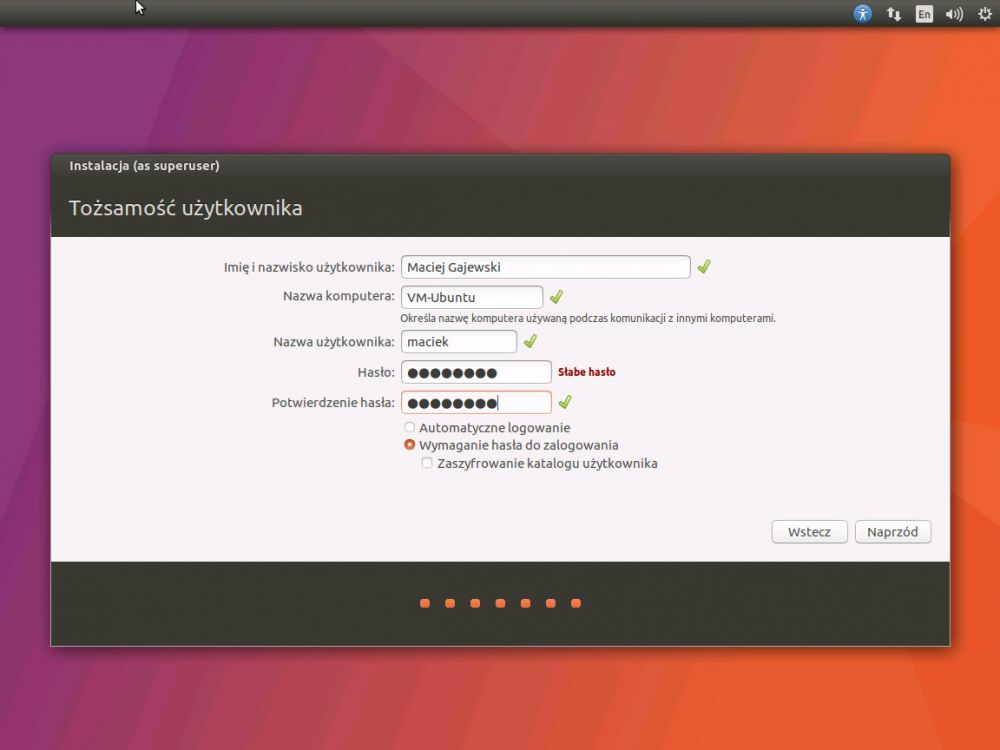Focus the Potwierdzenie hasła field

[476, 402]
